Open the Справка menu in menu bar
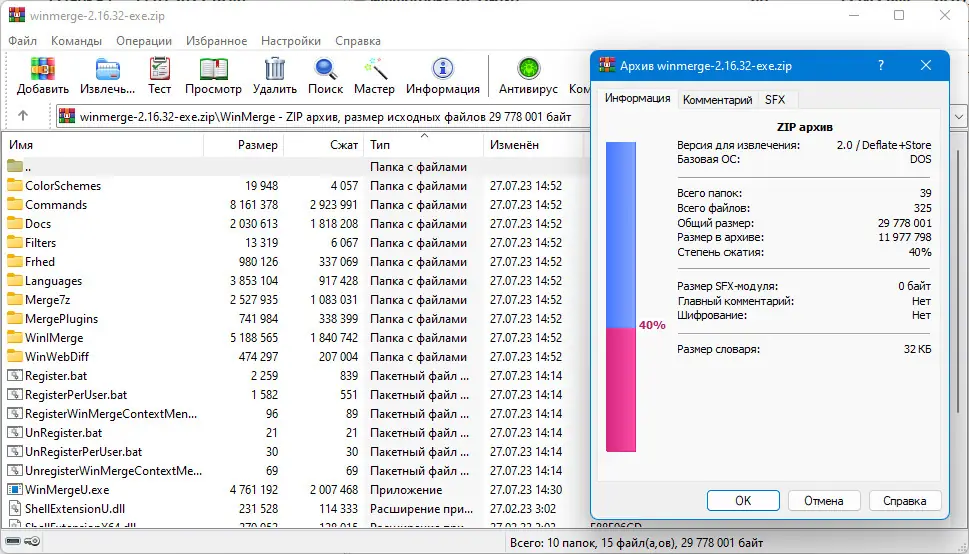This screenshot has width=969, height=554. click(358, 41)
